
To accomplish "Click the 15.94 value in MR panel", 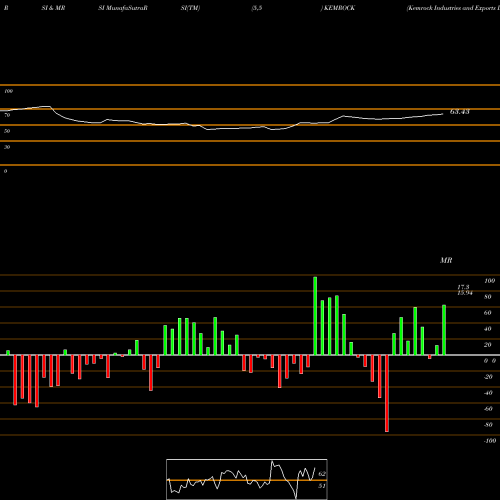I will point(465,293).
